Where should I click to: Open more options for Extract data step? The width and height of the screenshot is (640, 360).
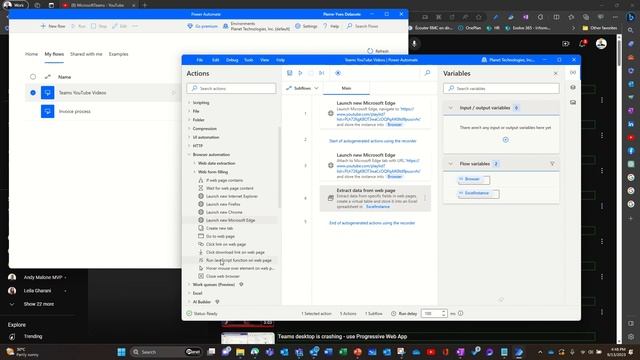[x=425, y=198]
